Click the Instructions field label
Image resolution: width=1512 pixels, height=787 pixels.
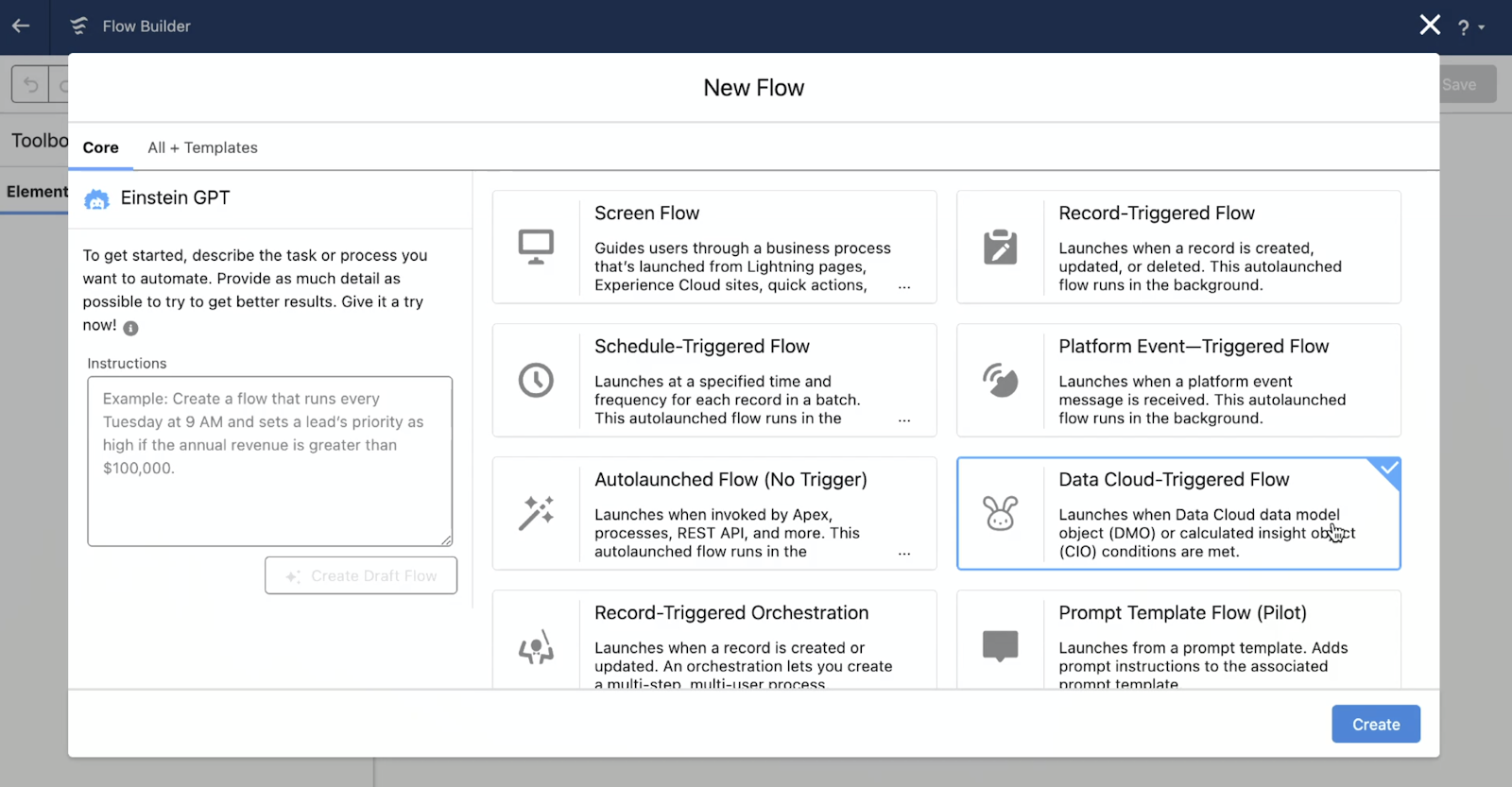[127, 364]
